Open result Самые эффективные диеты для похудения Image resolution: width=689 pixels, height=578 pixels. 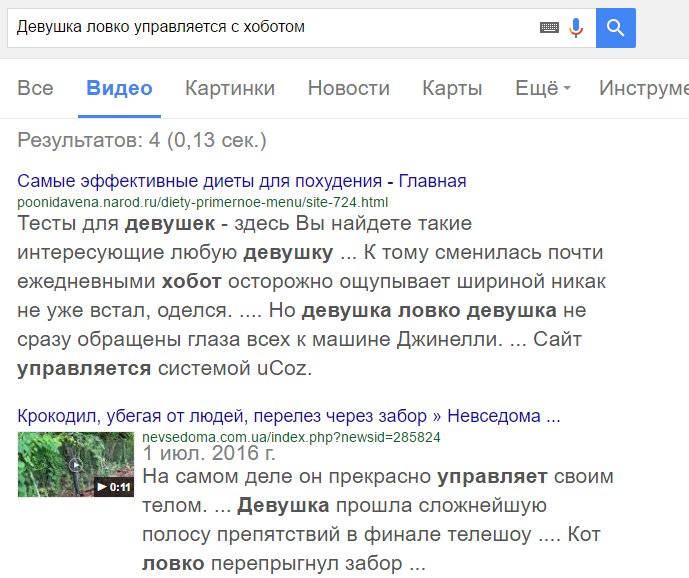pos(242,181)
